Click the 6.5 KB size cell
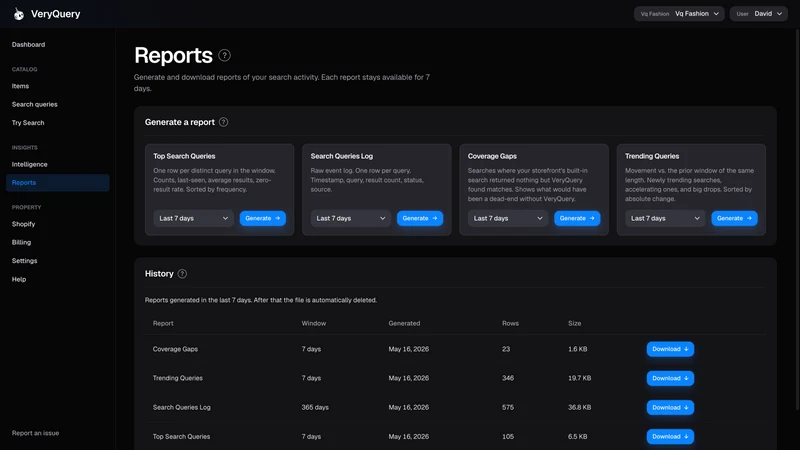This screenshot has width=800, height=450. [x=578, y=436]
